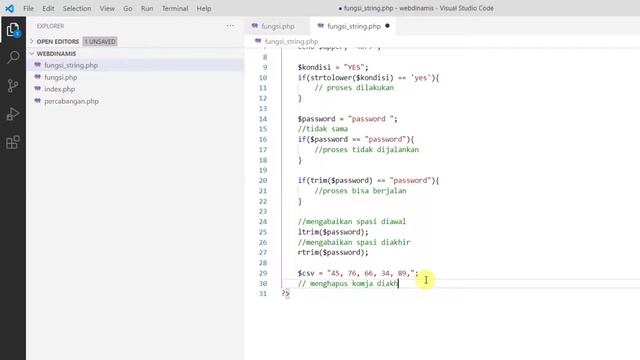The image size is (640, 360).
Task: Click '//mengabaikan spasi diawal' comment
Action: click(x=352, y=222)
